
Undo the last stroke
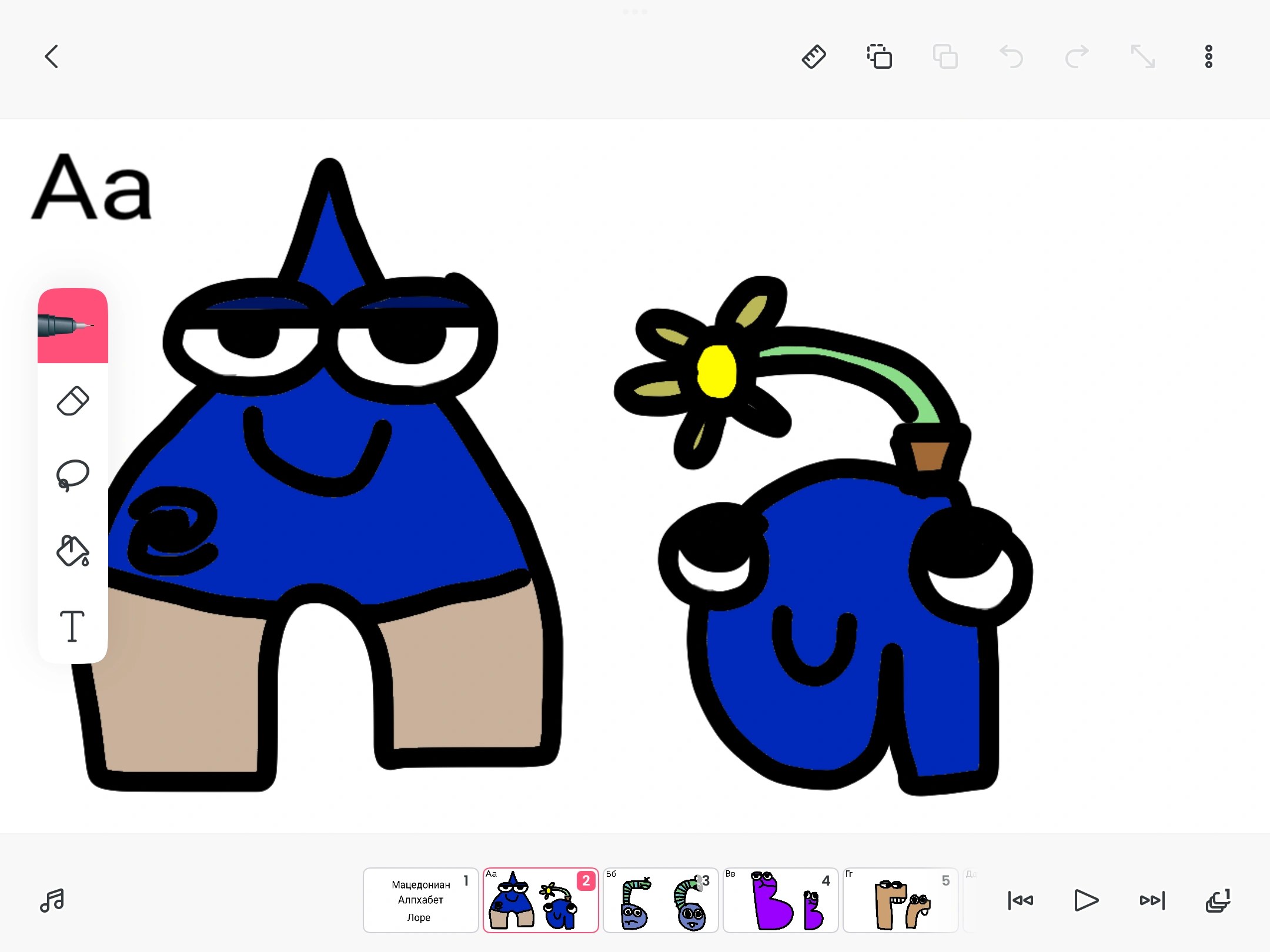pos(1011,57)
